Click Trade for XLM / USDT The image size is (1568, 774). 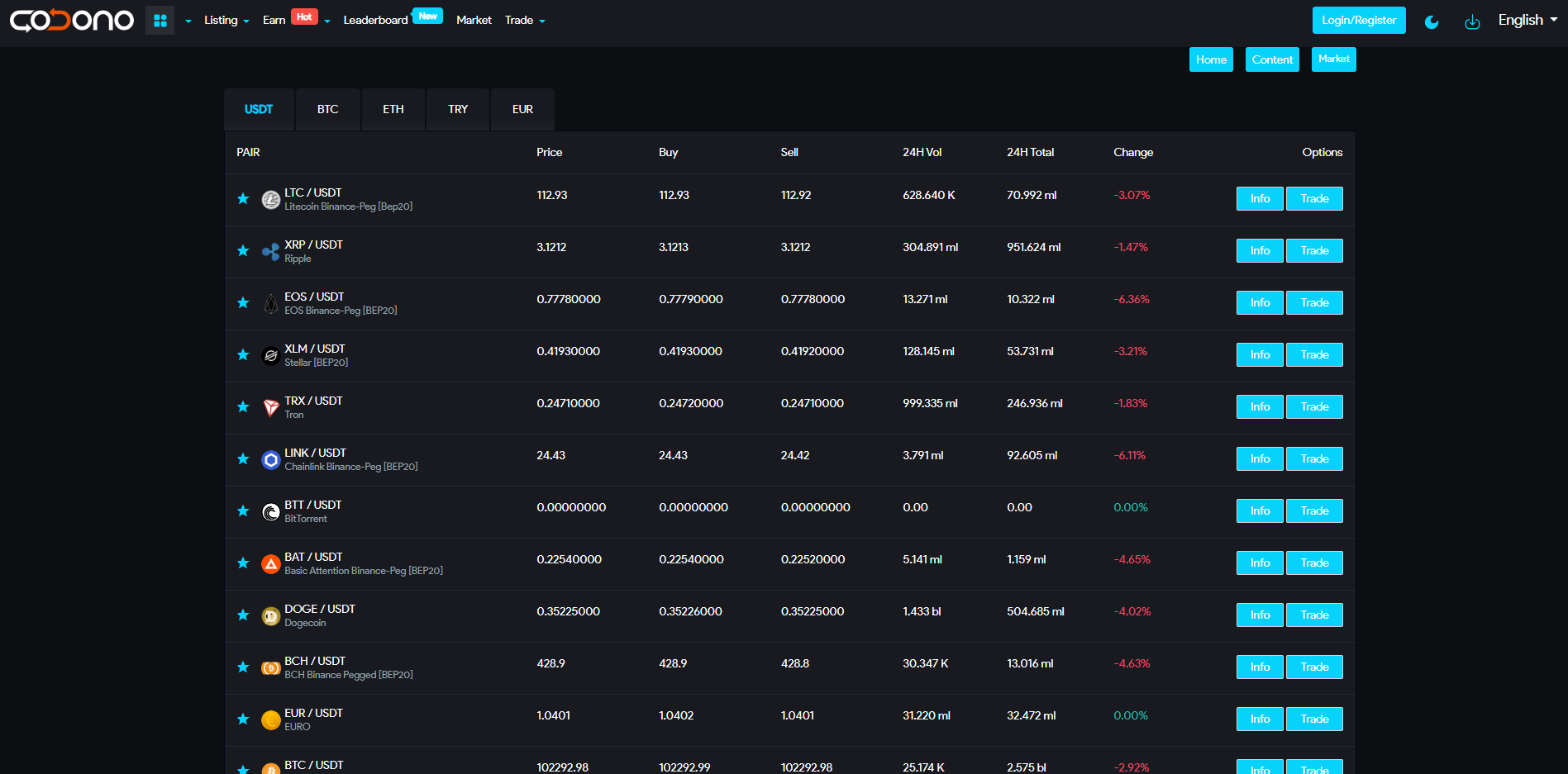click(1314, 354)
